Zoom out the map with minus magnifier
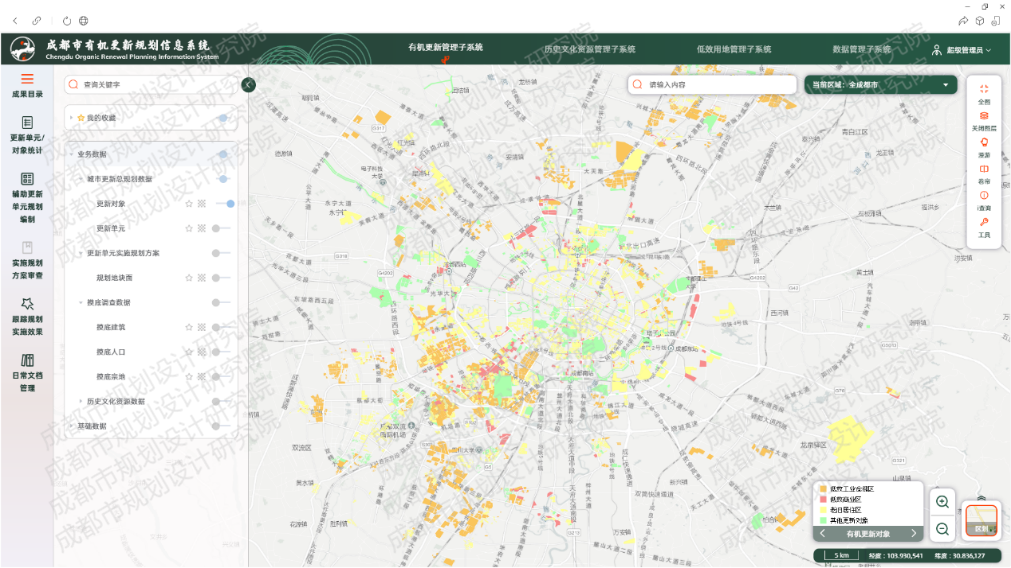This screenshot has width=1011, height=568. 942,529
